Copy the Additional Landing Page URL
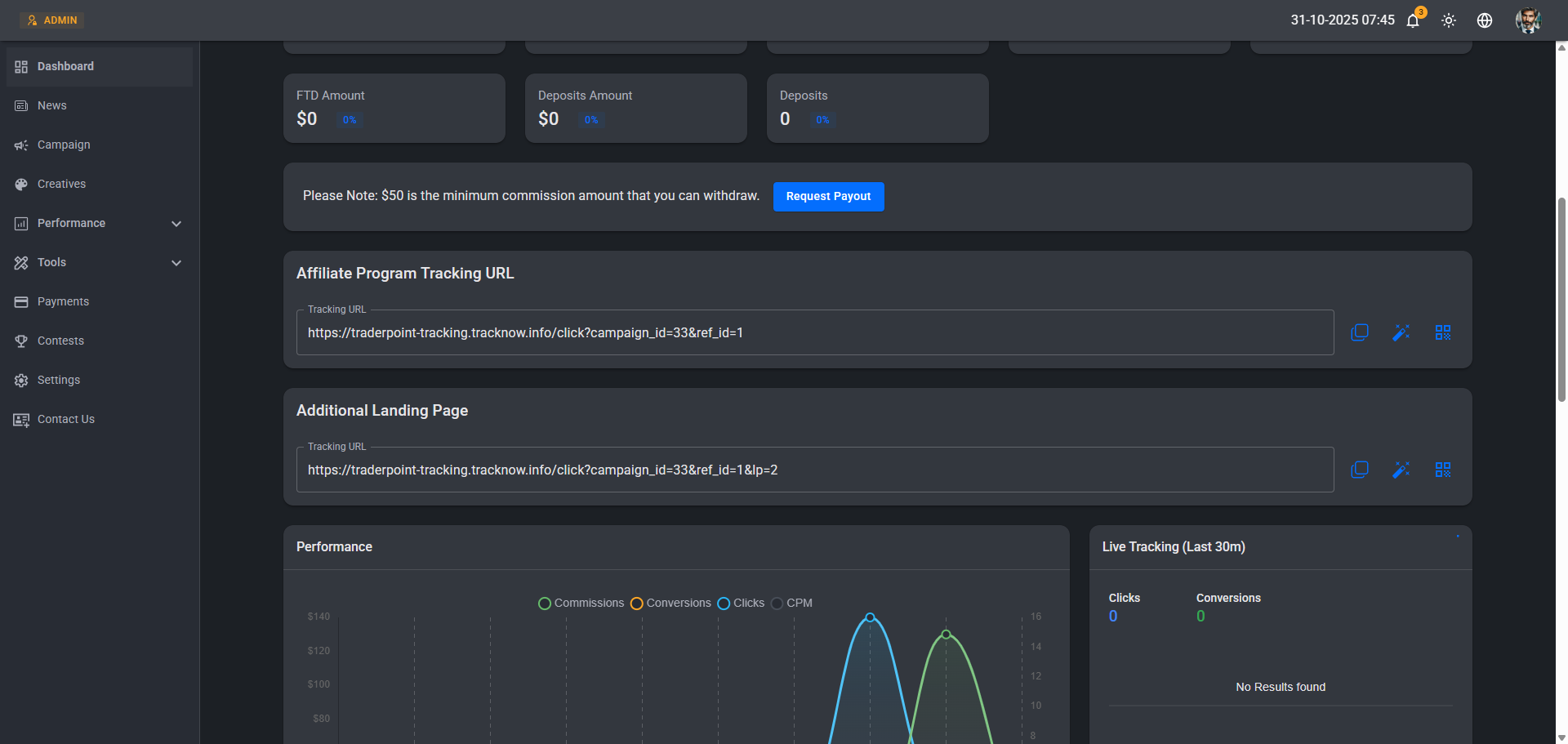The width and height of the screenshot is (1568, 744). click(x=1360, y=470)
